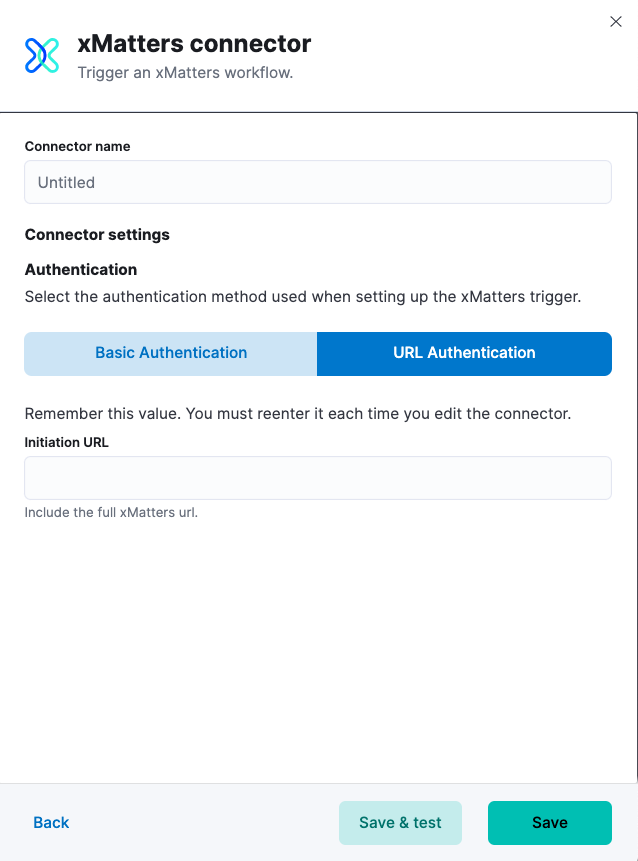The width and height of the screenshot is (638, 861).
Task: Toggle authentication method to Basic Authentication
Action: coord(170,353)
